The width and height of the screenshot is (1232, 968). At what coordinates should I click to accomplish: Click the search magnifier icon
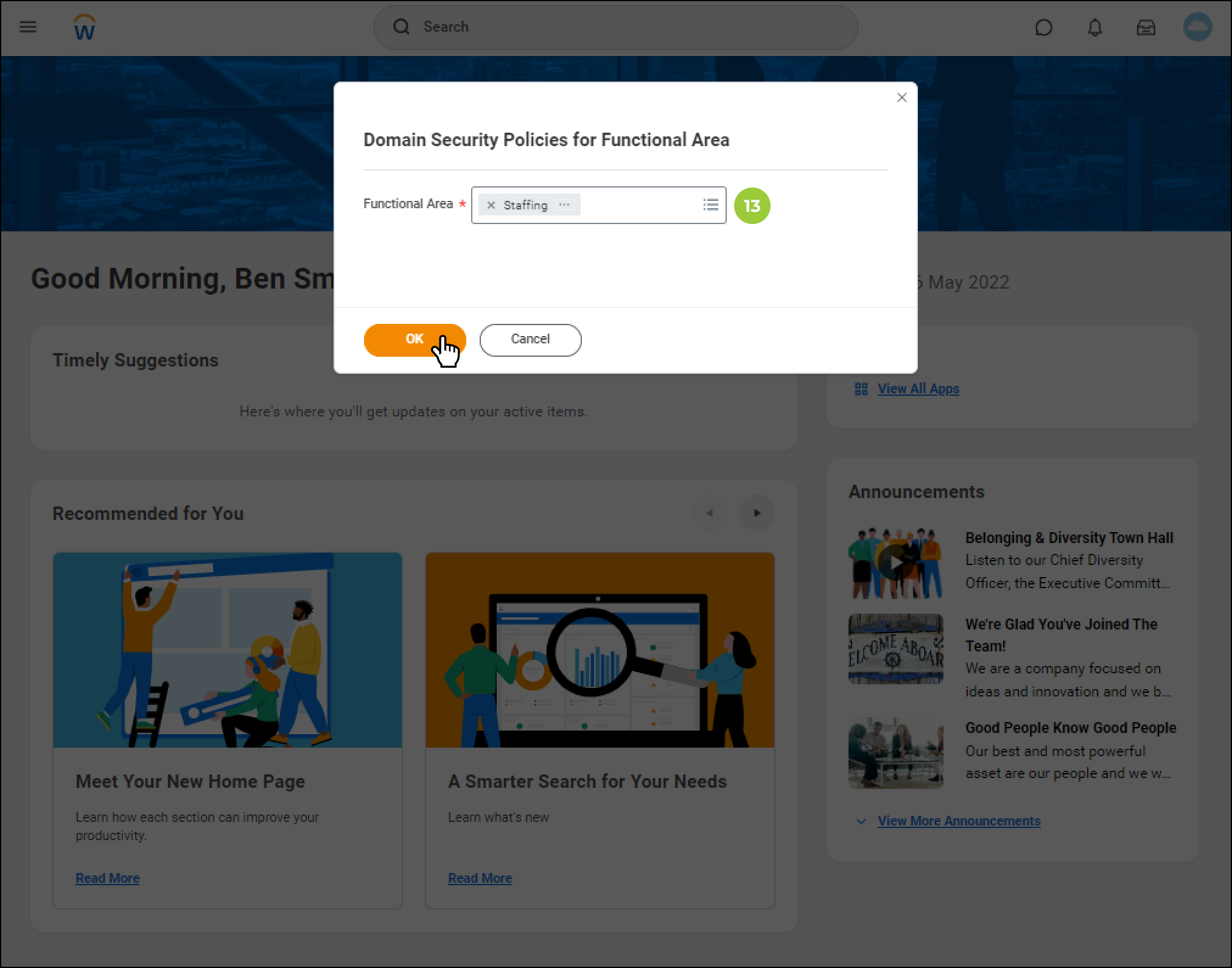pyautogui.click(x=401, y=27)
